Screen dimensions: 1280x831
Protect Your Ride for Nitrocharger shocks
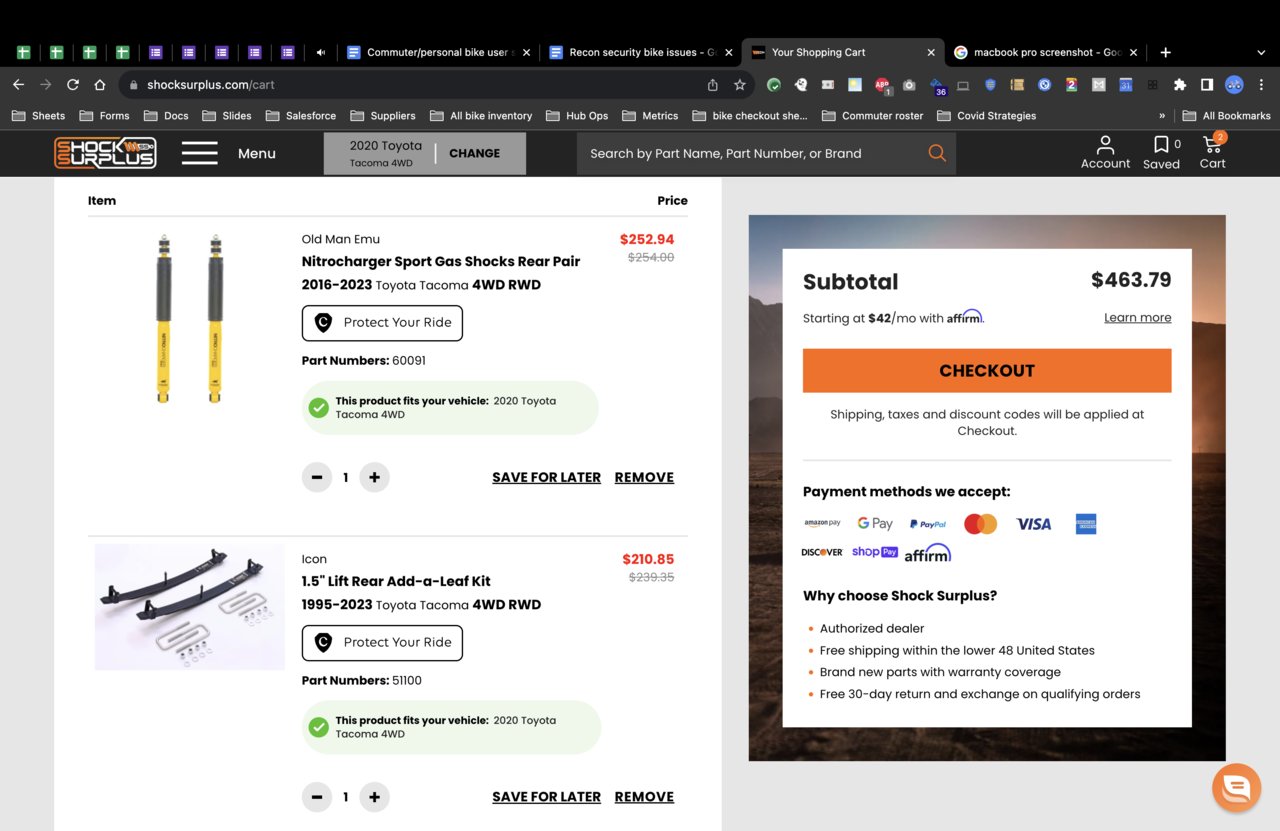pos(382,322)
